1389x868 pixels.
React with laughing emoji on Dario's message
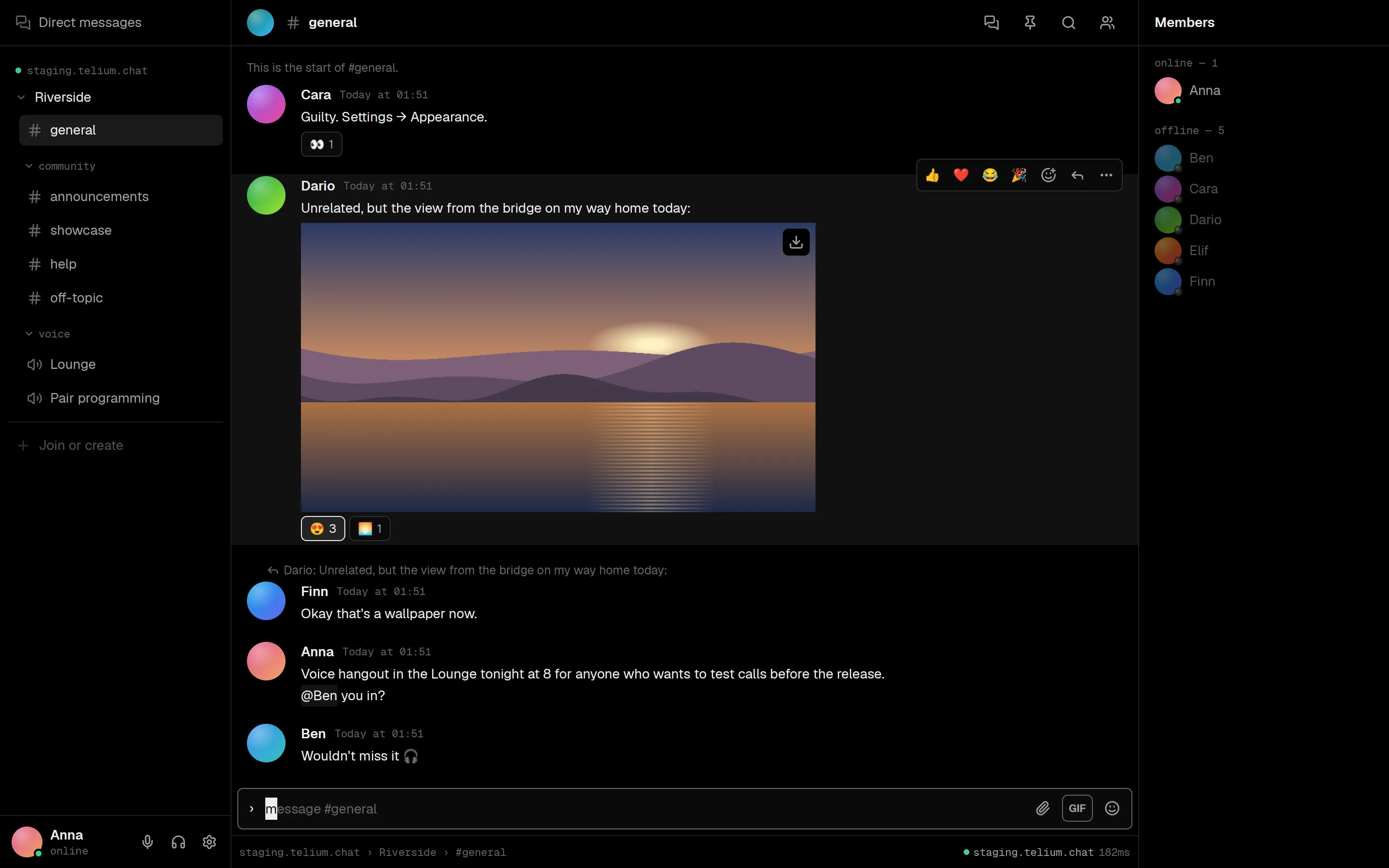990,175
